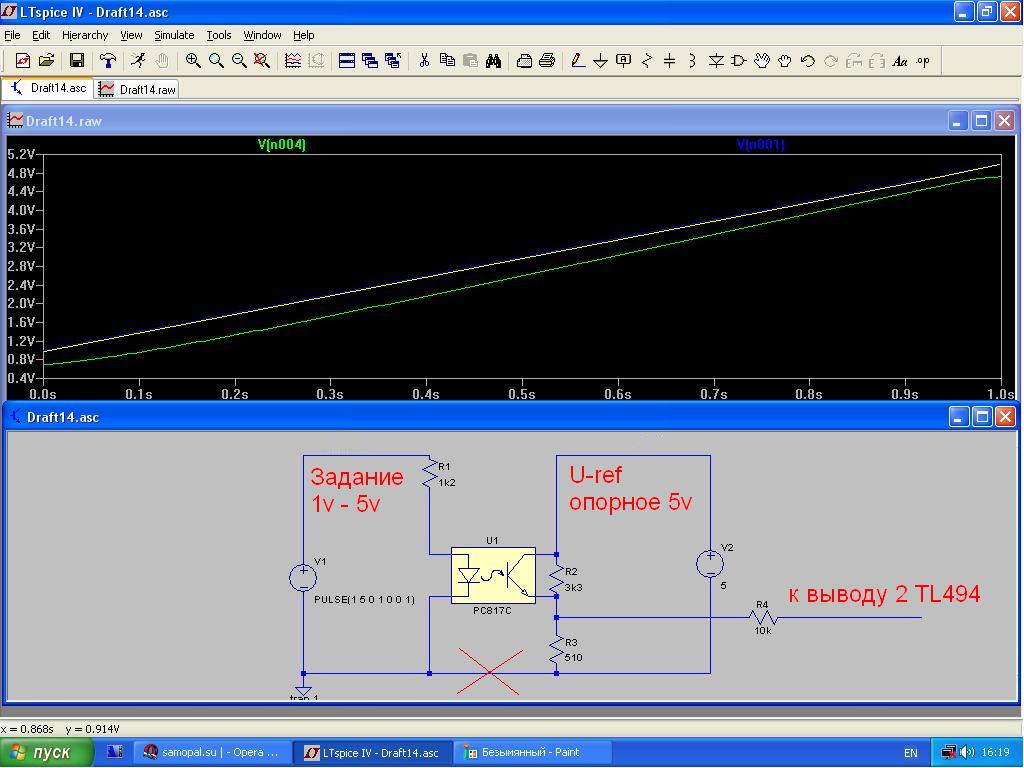
Task: Switch to Безымянный - Paint taskbar window
Action: tap(521, 753)
